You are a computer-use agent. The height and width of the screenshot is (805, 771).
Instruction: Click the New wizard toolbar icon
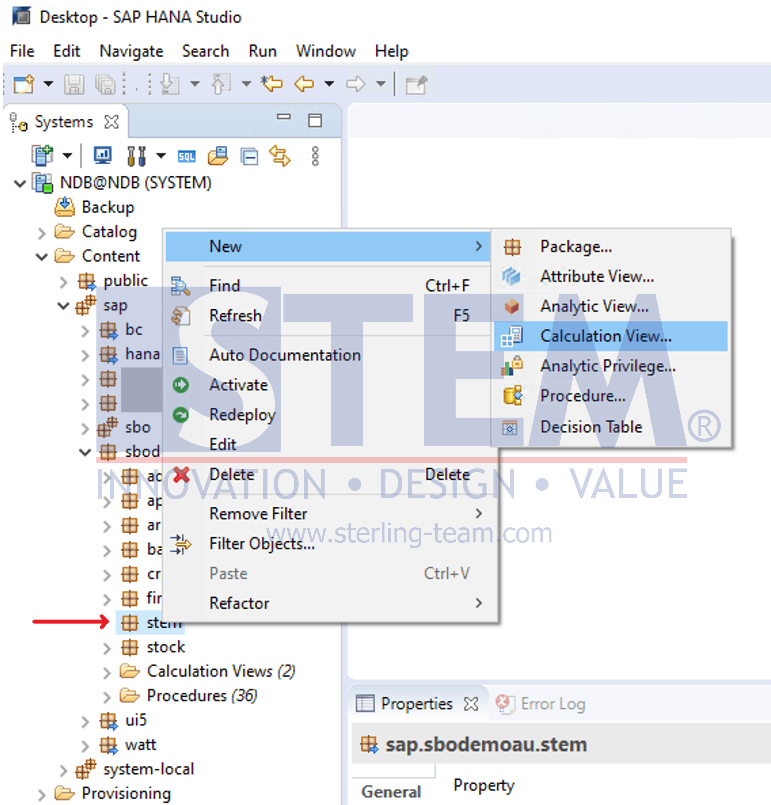24,84
